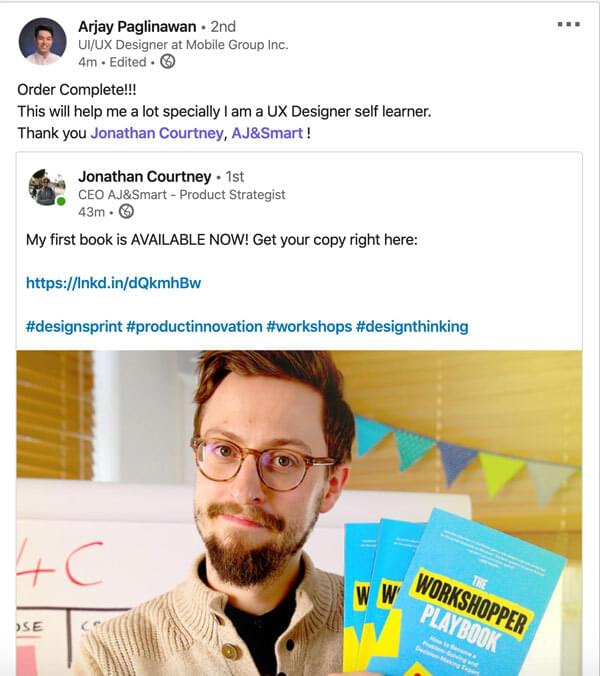The width and height of the screenshot is (600, 676).
Task: Select the #workshops hashtag
Action: (309, 326)
